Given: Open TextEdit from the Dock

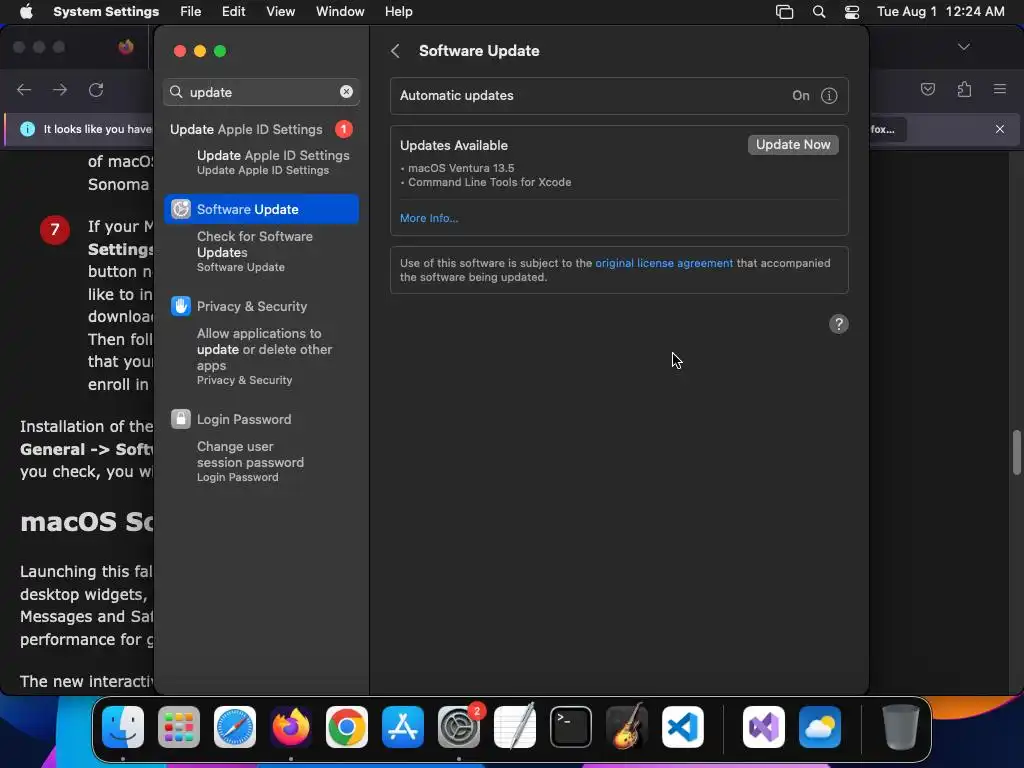Looking at the screenshot, I should pos(515,727).
